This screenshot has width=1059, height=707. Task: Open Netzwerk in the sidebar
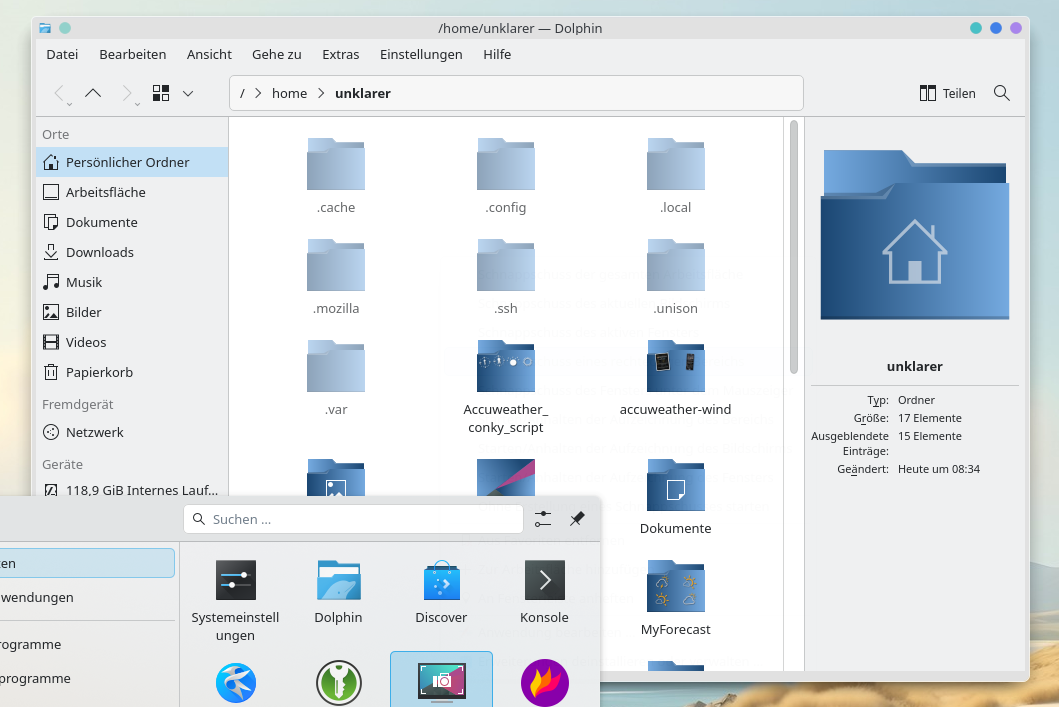point(132,432)
